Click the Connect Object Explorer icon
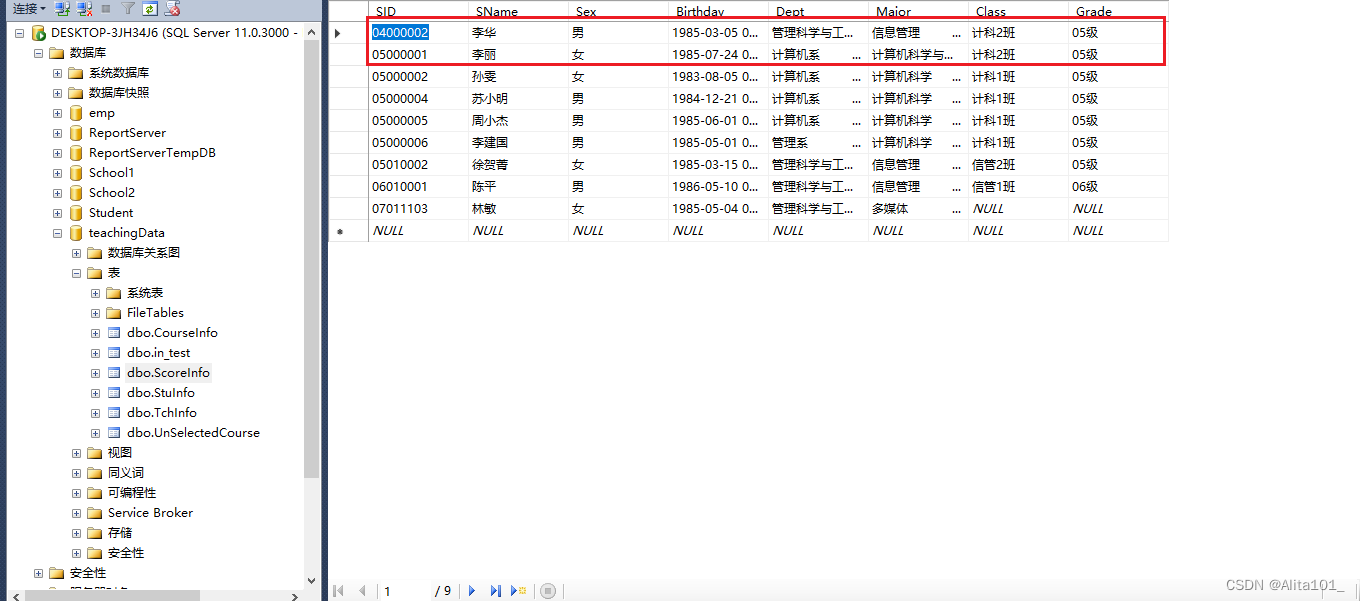 [61, 9]
